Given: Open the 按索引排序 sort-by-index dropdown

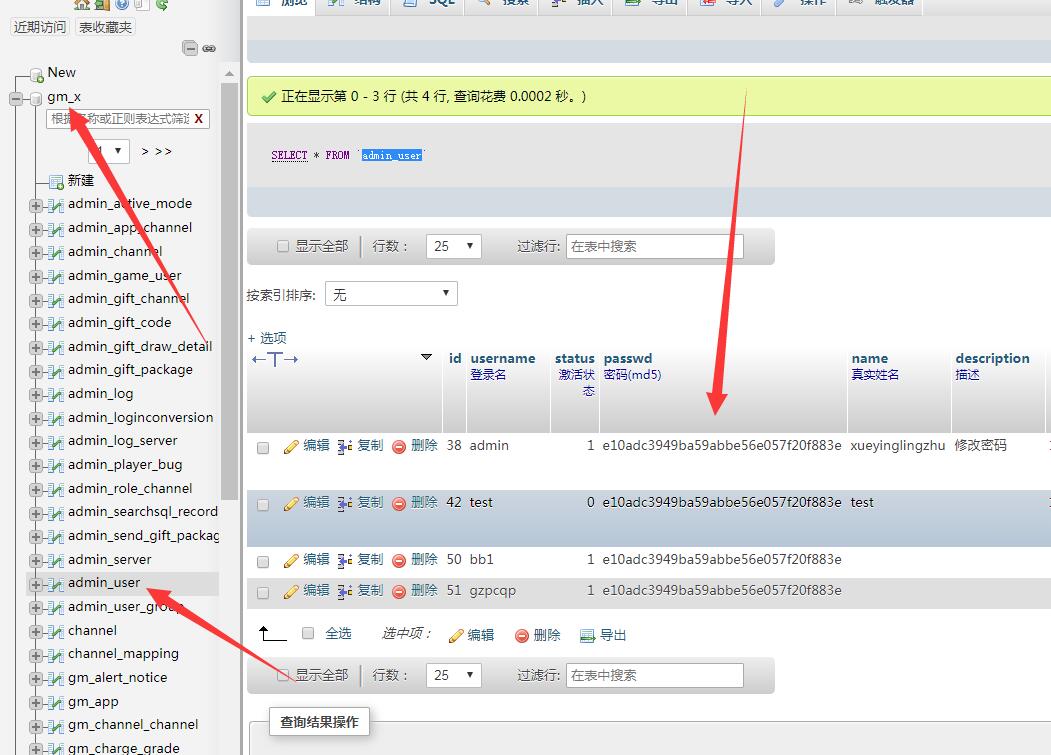Looking at the screenshot, I should 391,295.
